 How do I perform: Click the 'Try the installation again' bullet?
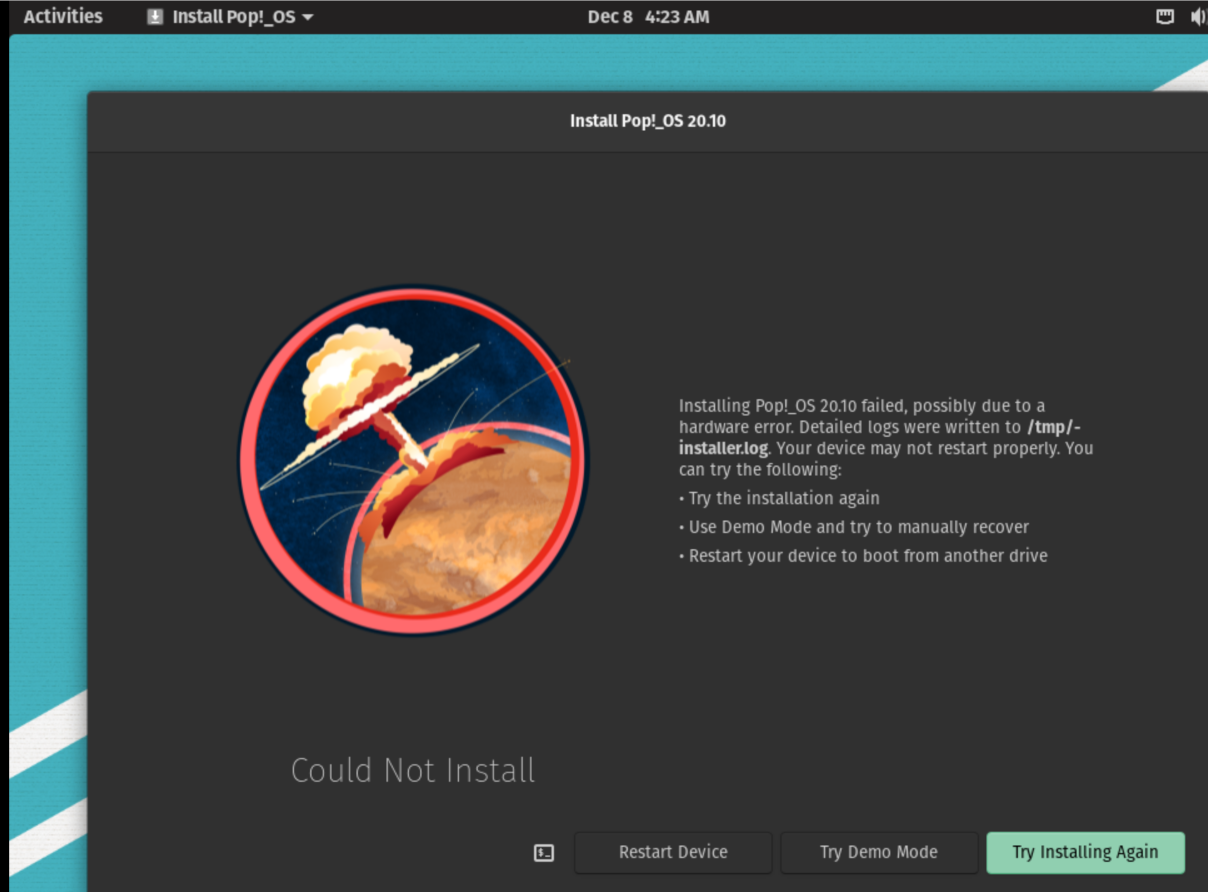pos(780,498)
